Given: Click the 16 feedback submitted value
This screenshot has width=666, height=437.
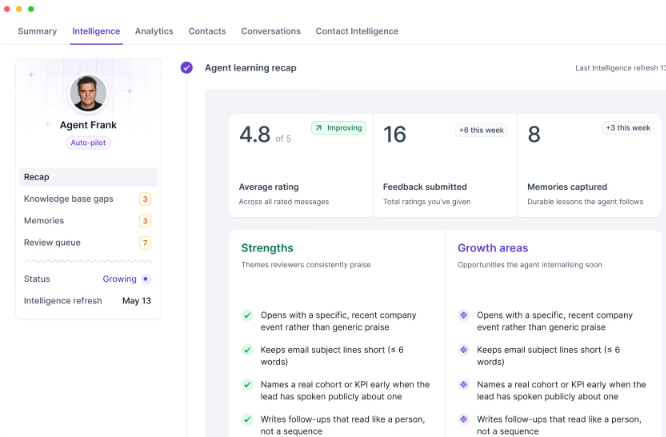Looking at the screenshot, I should [x=395, y=135].
